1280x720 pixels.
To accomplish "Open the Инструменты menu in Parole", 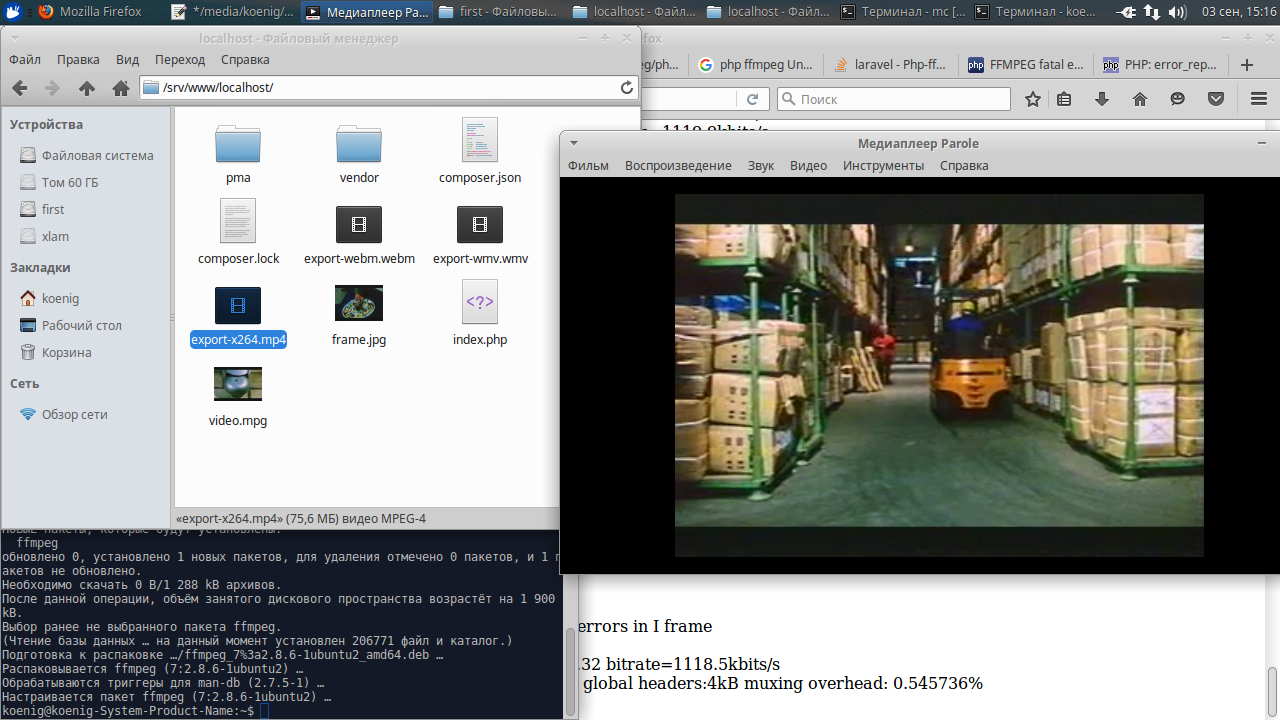I will [883, 166].
